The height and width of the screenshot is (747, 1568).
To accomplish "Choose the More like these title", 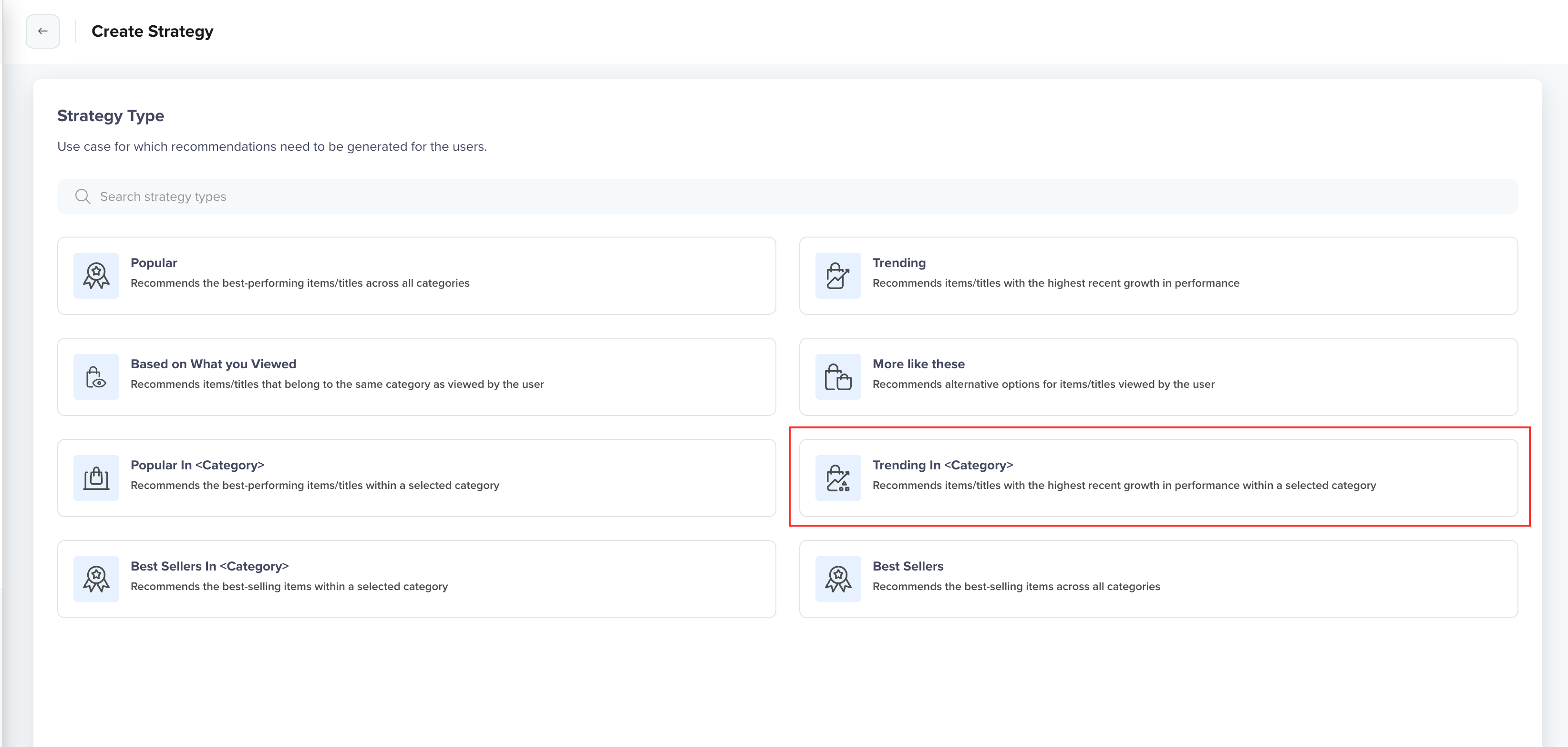I will click(x=918, y=364).
